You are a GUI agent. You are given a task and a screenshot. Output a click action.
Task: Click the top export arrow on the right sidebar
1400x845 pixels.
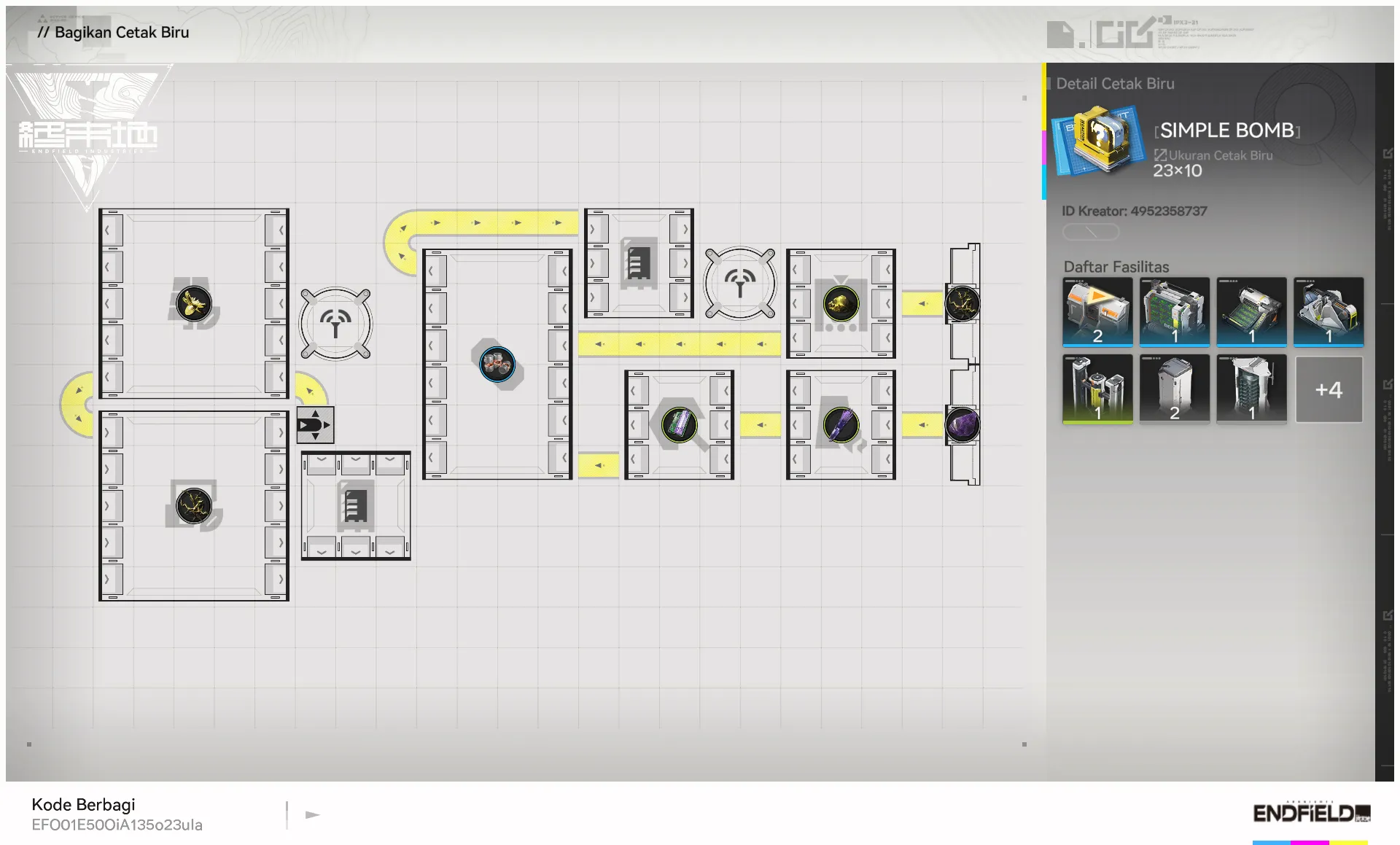pyautogui.click(x=1387, y=154)
